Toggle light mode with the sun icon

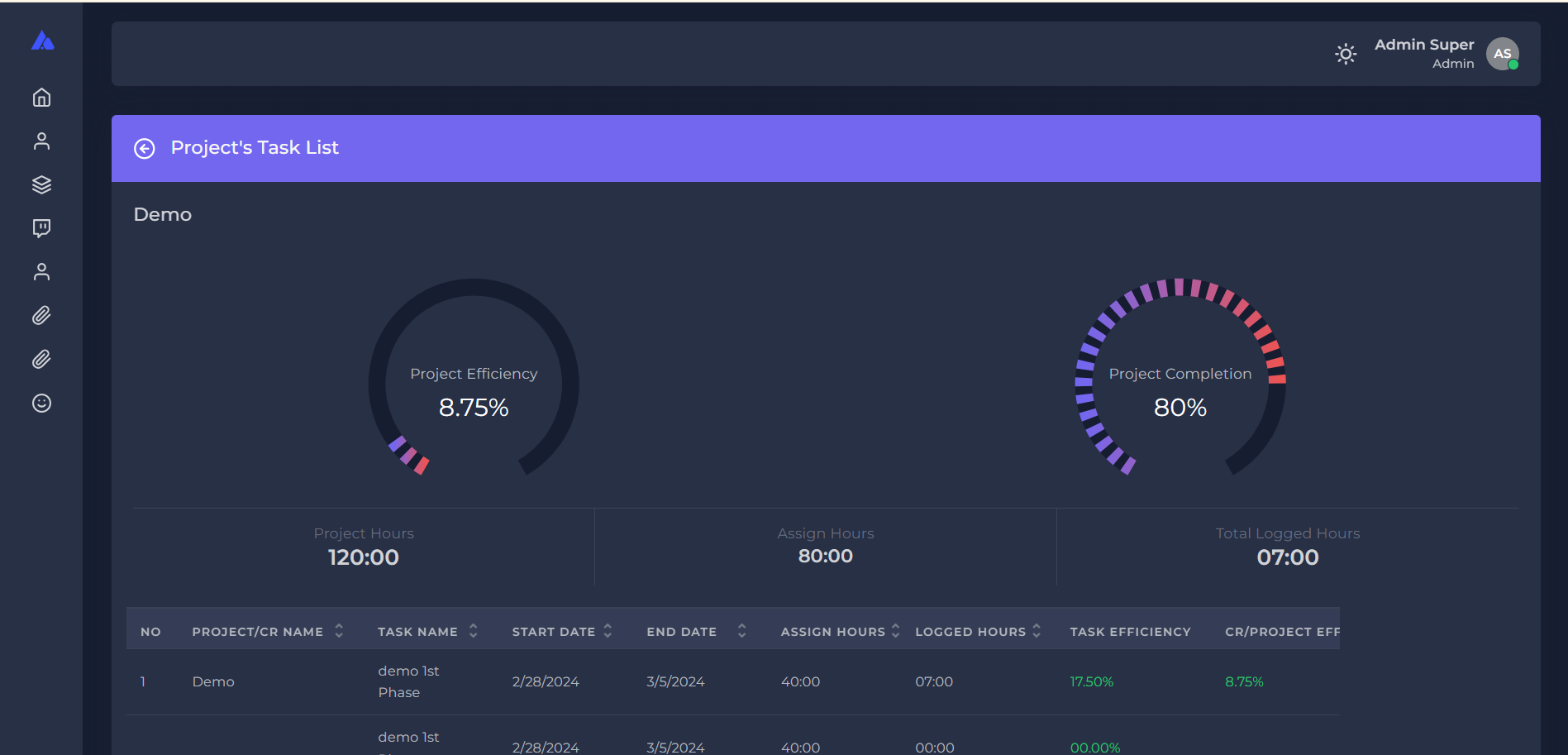point(1345,54)
